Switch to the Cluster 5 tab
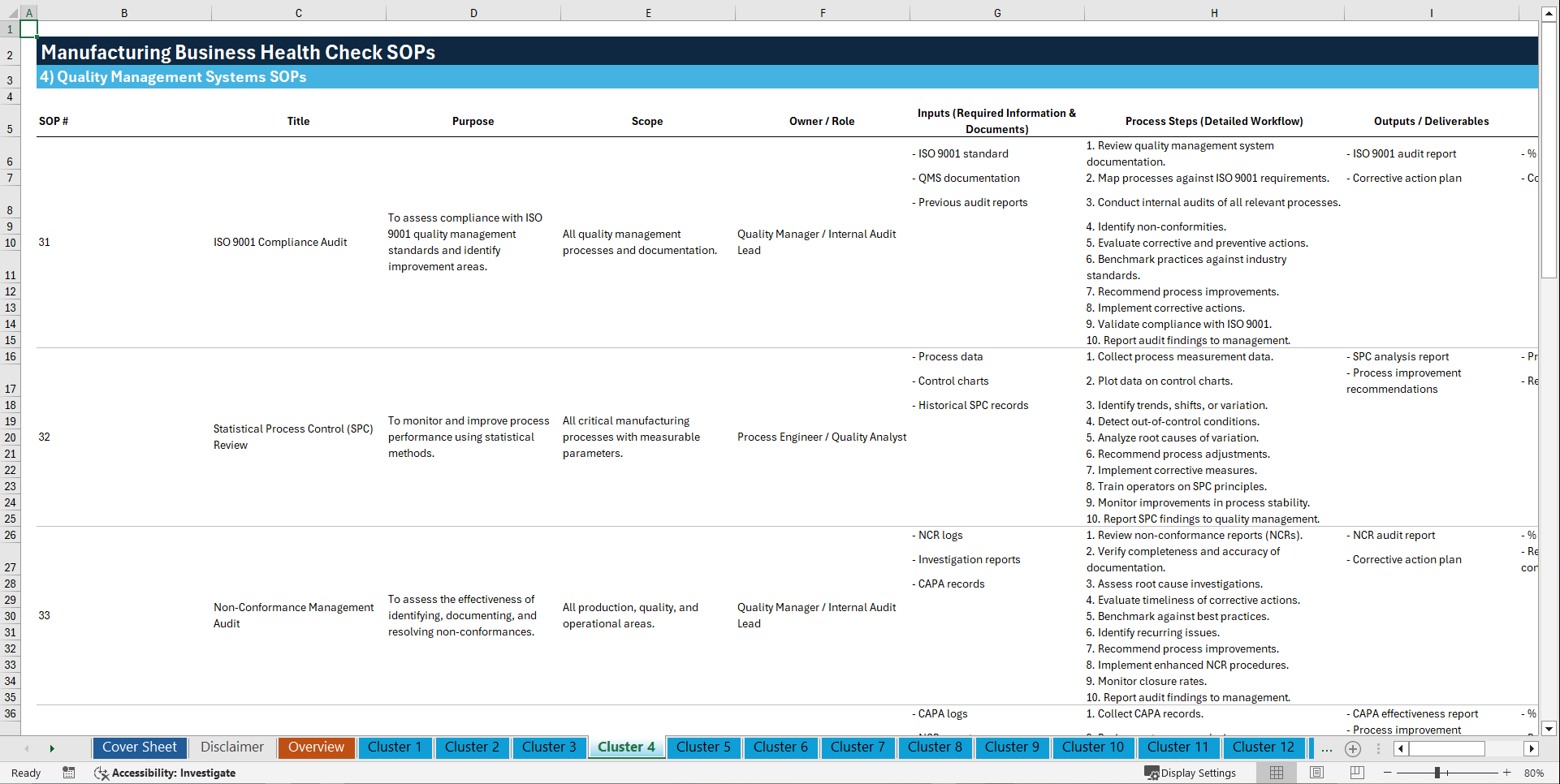 (703, 747)
